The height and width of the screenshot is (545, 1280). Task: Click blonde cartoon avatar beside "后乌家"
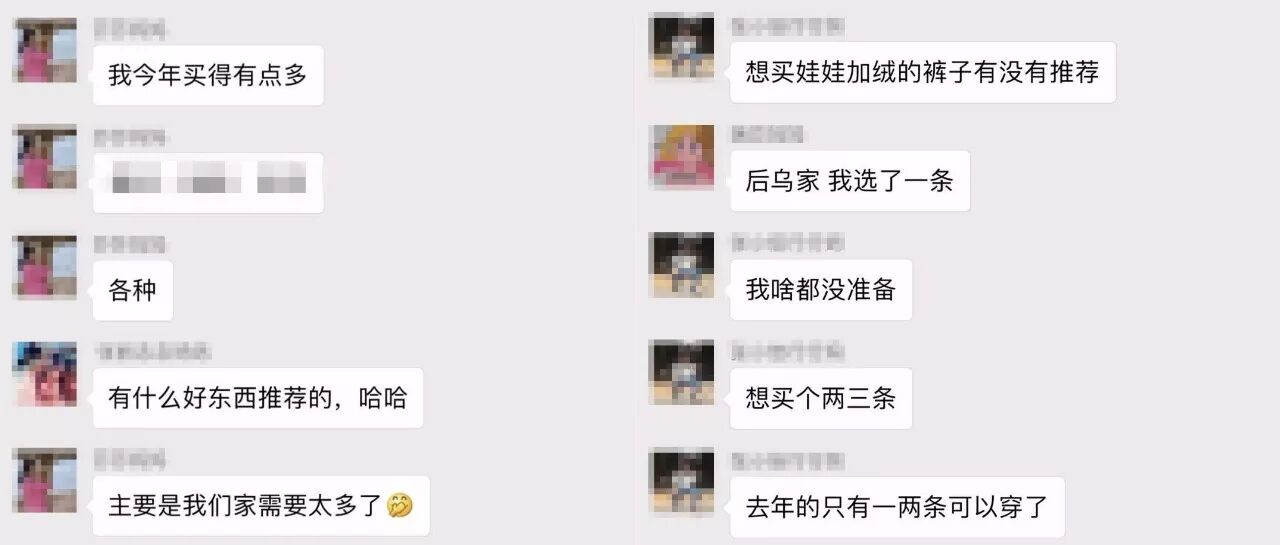682,157
